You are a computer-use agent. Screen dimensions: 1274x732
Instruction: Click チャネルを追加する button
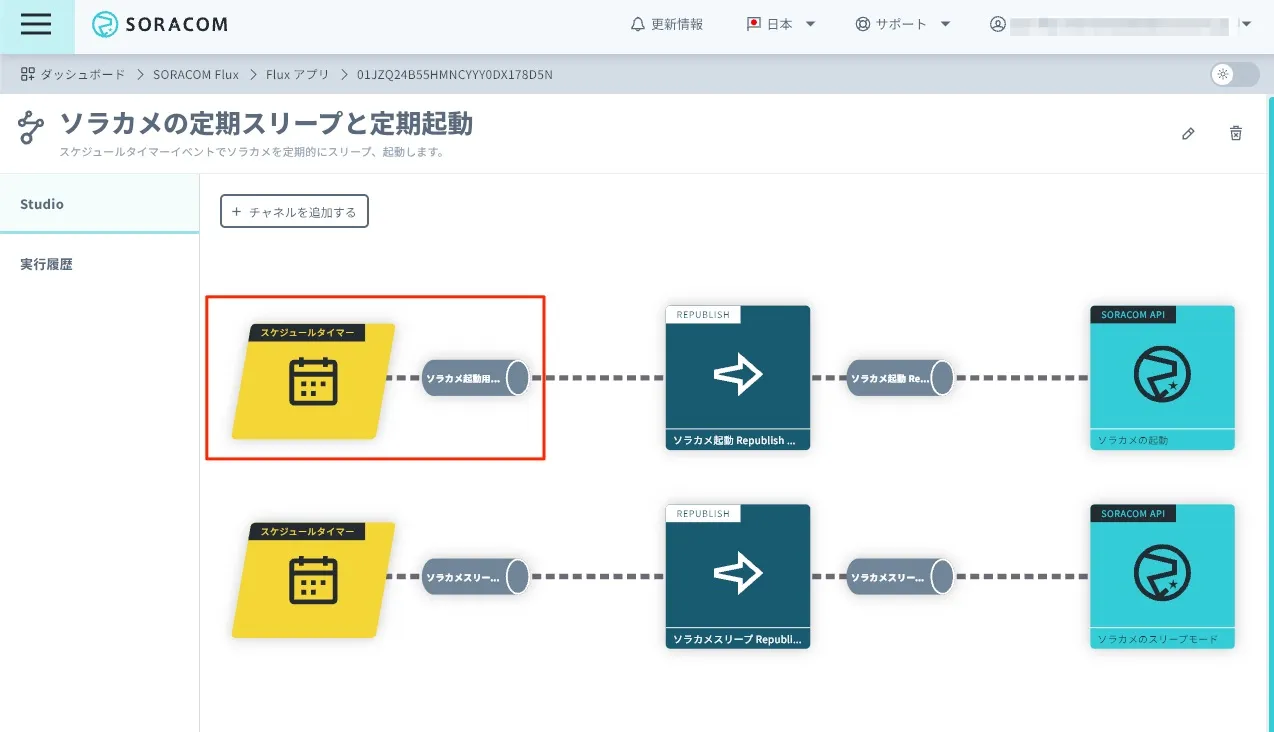[294, 211]
